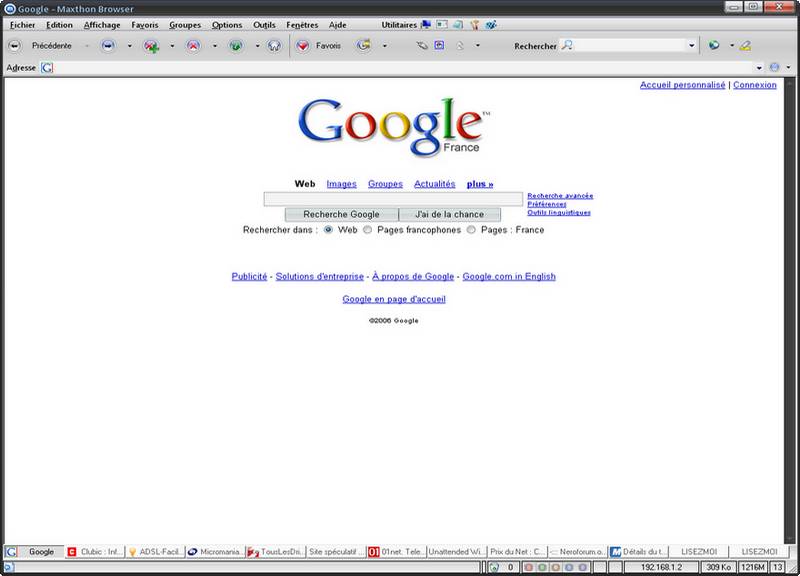Switch to the Micromania tab

pyautogui.click(x=215, y=552)
